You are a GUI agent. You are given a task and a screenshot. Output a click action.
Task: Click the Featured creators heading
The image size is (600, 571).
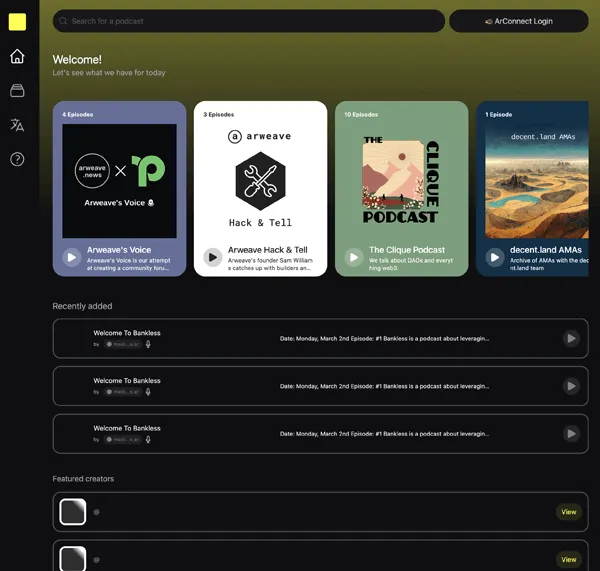pos(83,479)
